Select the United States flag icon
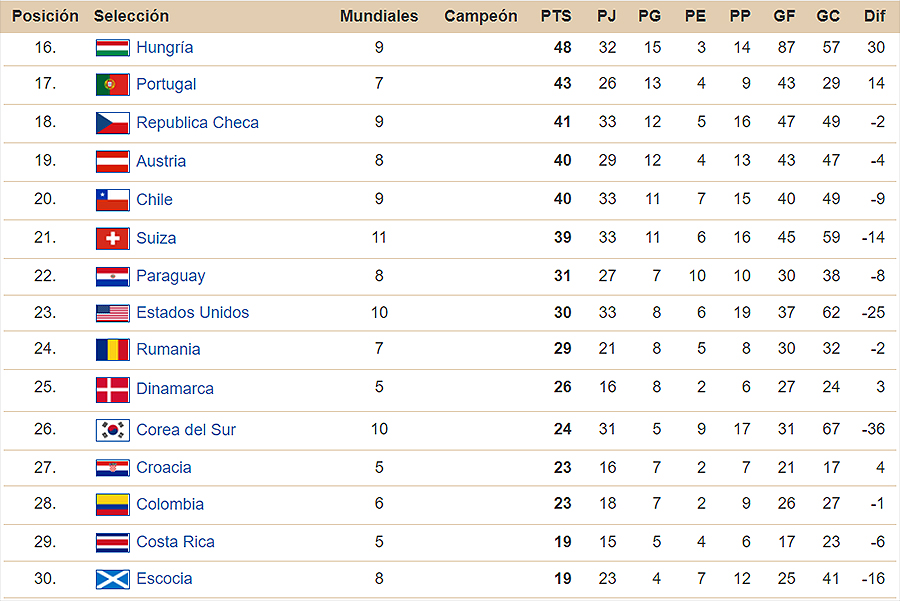The image size is (900, 601). [112, 313]
